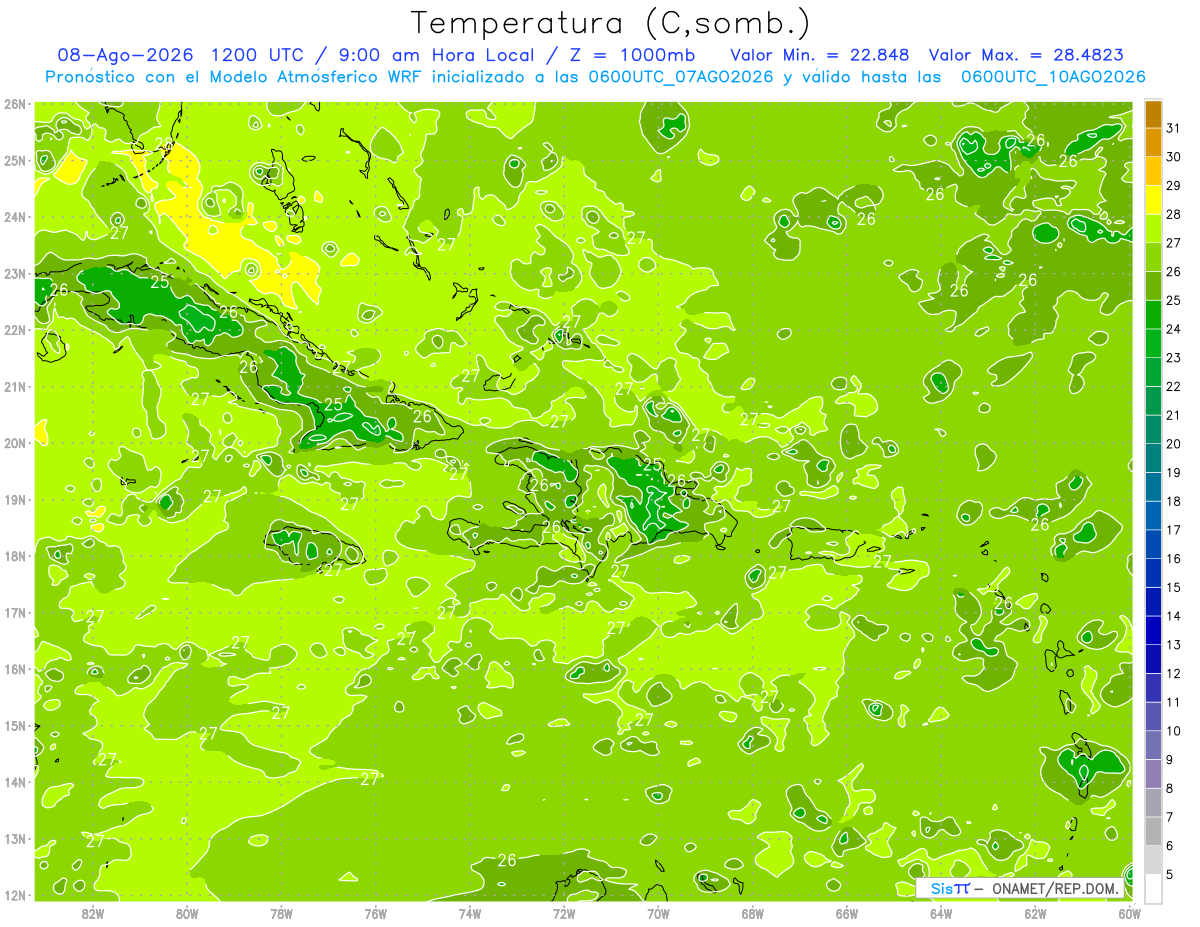Screen dimensions: 1200x927
Task: Click the 'Sis' logo text in credit box
Action: pos(941,889)
